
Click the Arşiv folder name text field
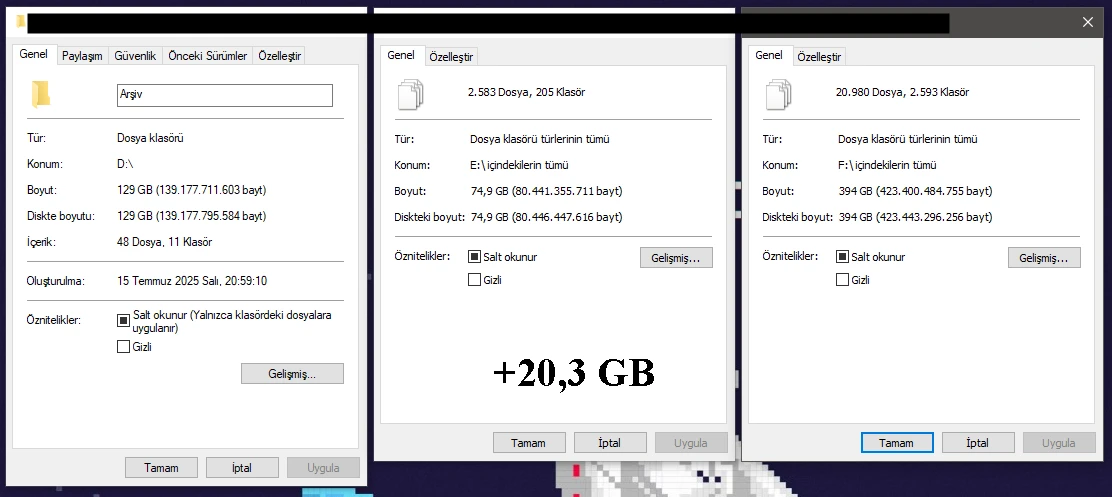[x=224, y=95]
